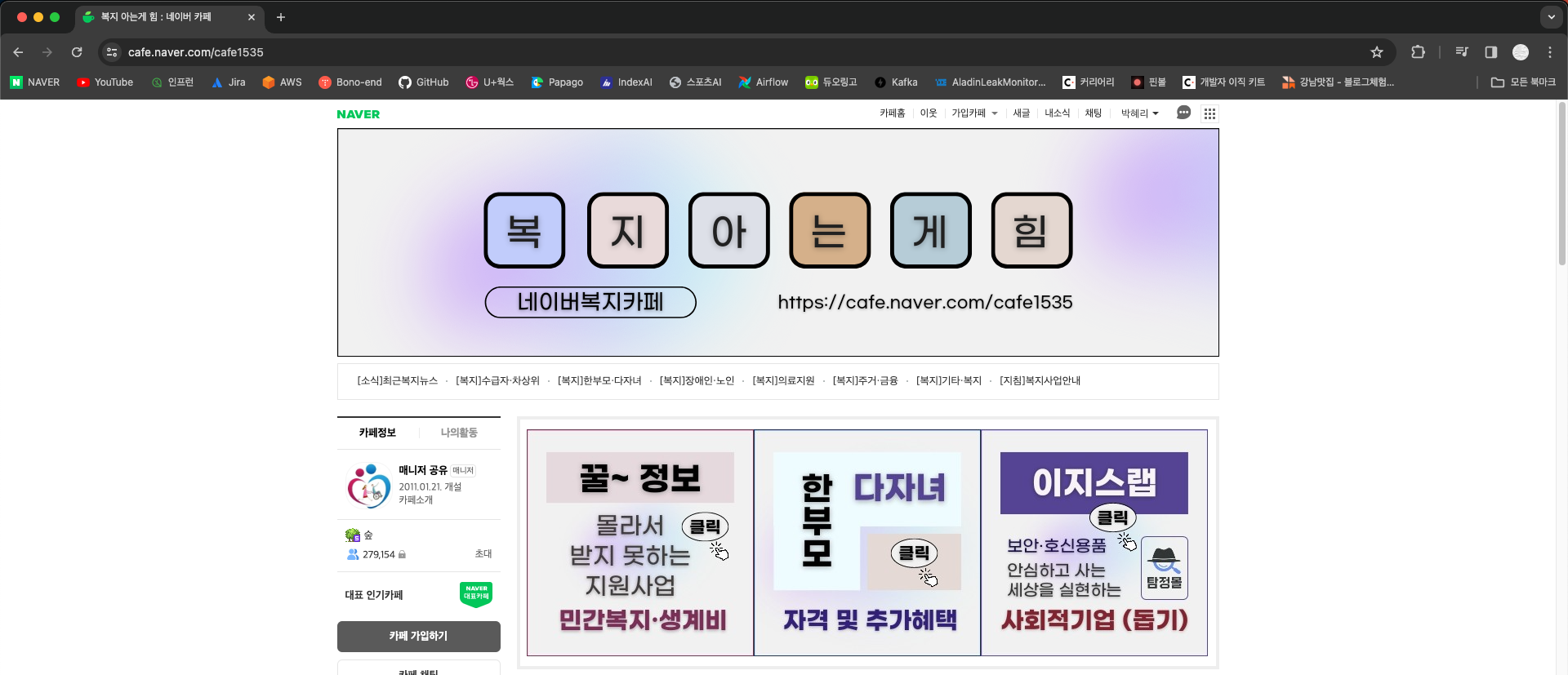Open [복지]의료지원 board
The width and height of the screenshot is (1568, 675).
783,381
